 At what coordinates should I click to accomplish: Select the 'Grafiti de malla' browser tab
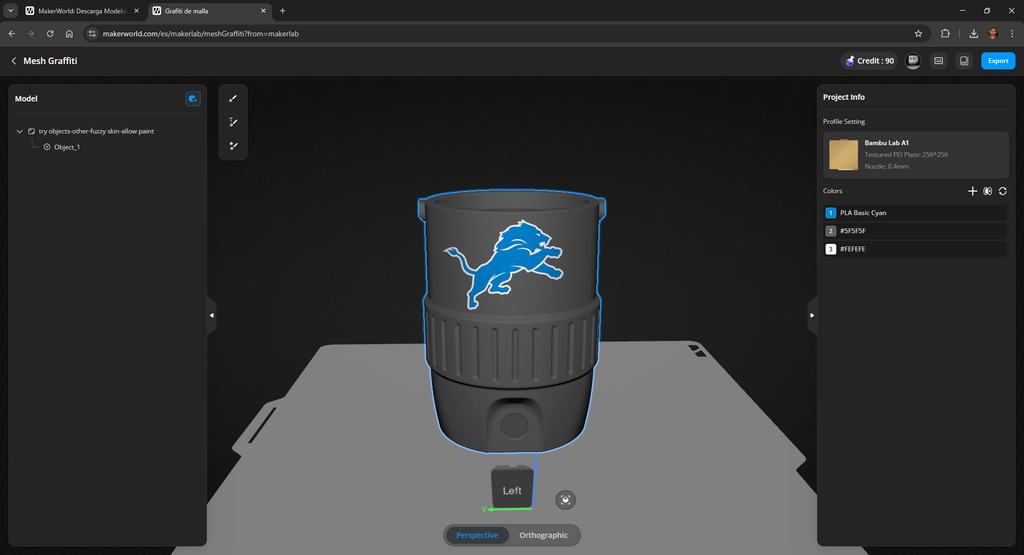click(209, 11)
